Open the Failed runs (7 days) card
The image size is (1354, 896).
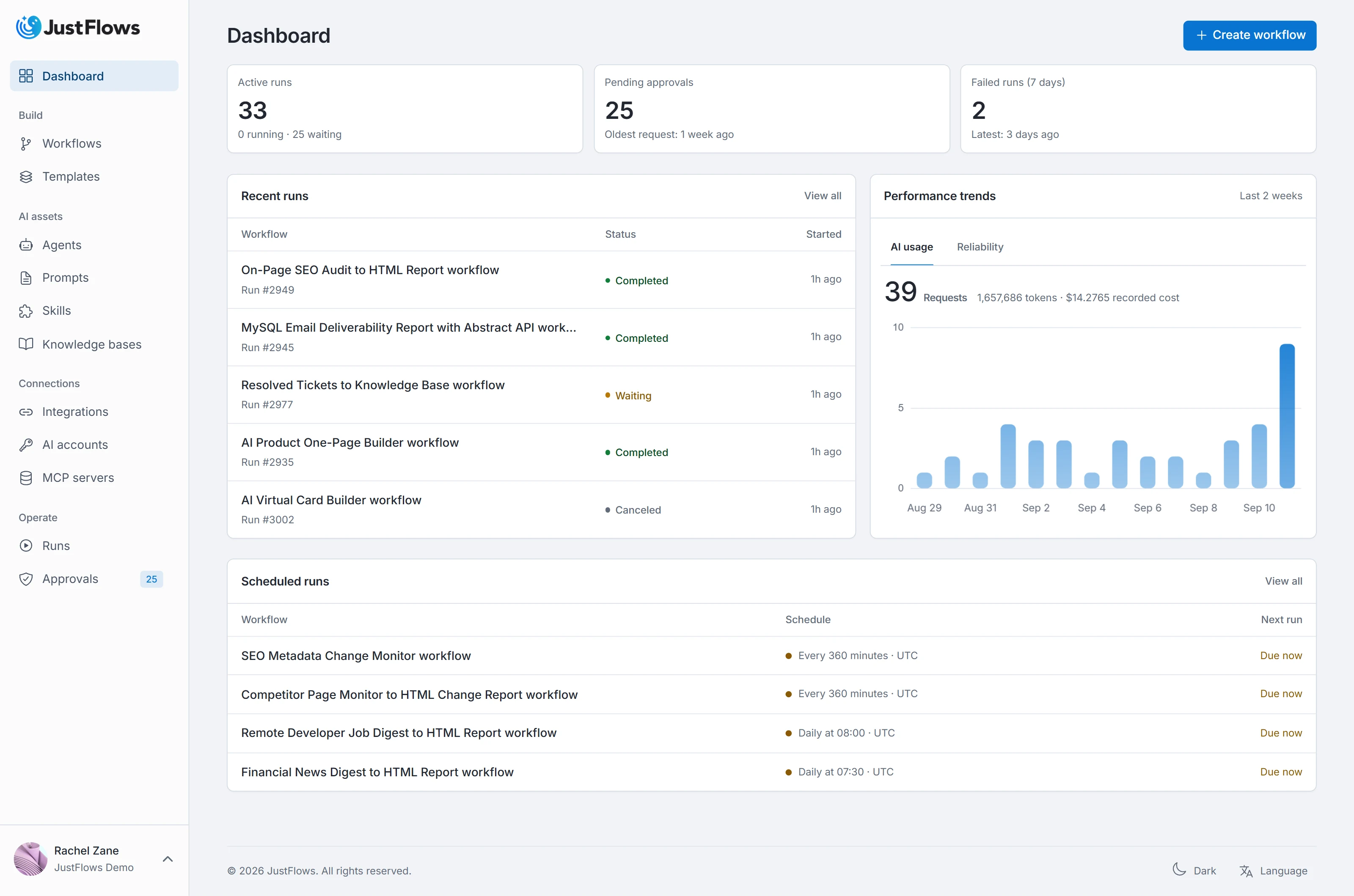click(x=1138, y=109)
